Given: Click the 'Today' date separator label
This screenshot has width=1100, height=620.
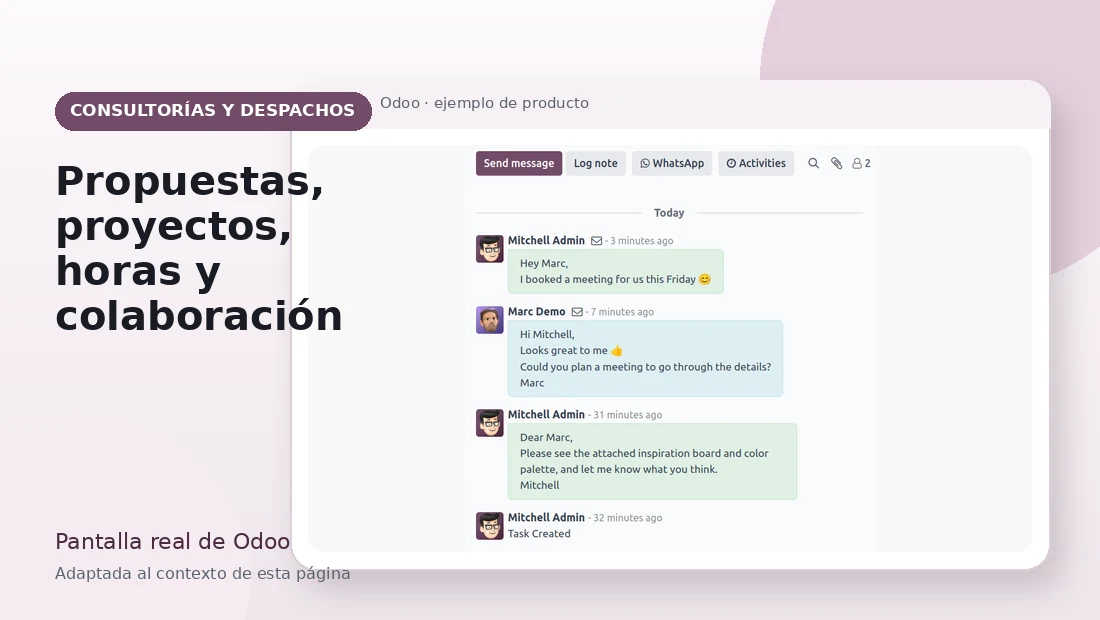Looking at the screenshot, I should (x=669, y=213).
